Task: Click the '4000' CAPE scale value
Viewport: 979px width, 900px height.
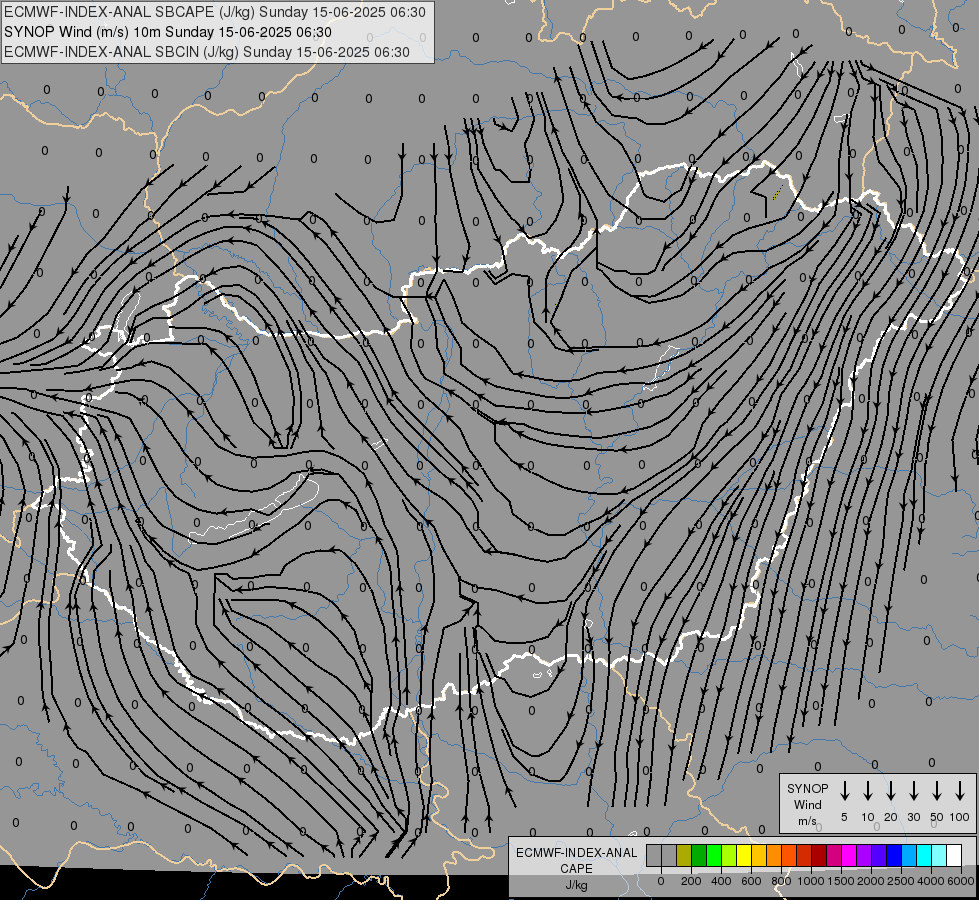Action: tap(931, 881)
